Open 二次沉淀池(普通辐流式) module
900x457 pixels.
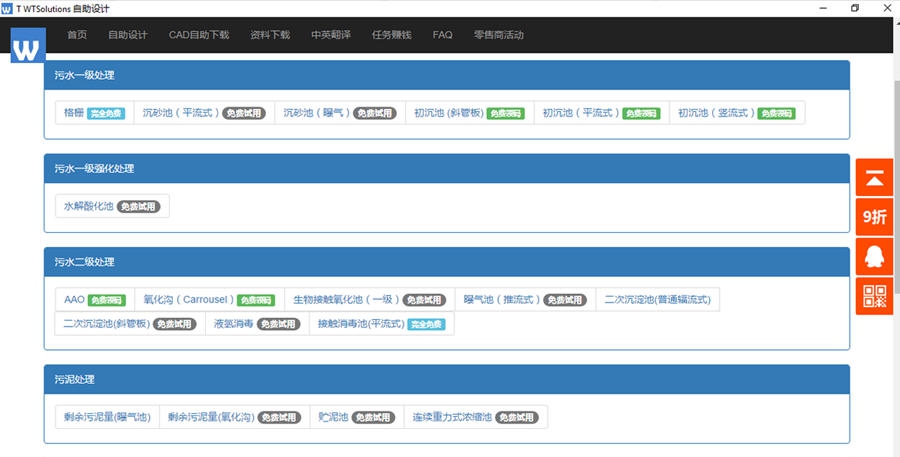click(658, 300)
